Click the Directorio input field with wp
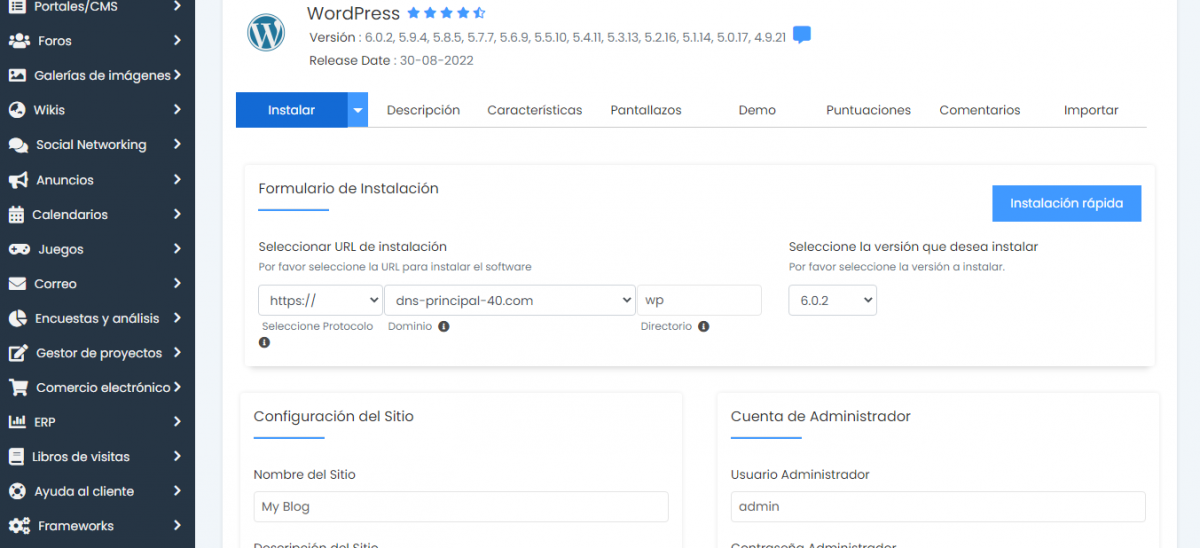 click(699, 300)
